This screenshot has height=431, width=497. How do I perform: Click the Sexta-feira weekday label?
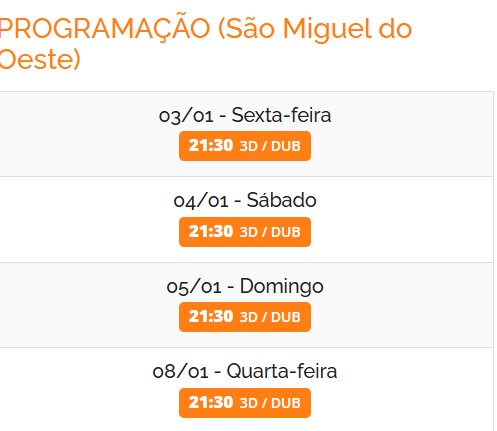[281, 115]
